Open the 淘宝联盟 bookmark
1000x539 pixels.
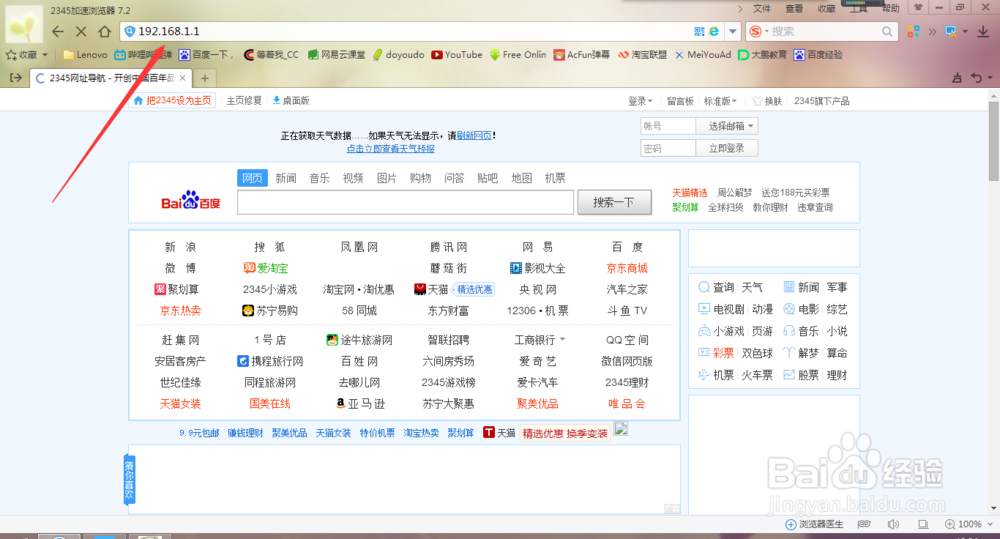pyautogui.click(x=642, y=55)
